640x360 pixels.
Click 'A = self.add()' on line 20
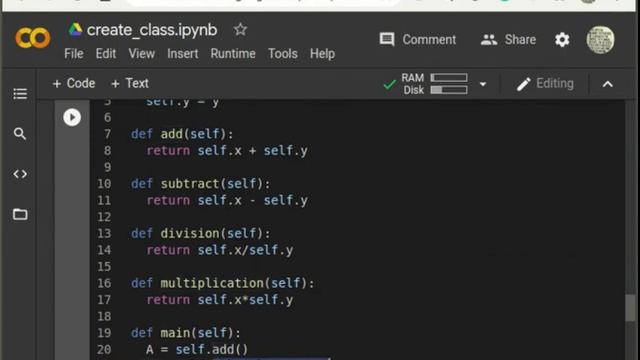(x=197, y=349)
